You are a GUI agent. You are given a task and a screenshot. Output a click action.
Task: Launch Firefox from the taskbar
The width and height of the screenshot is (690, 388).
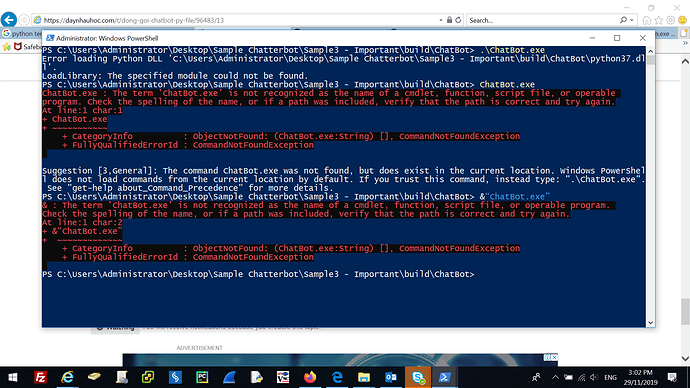point(310,377)
